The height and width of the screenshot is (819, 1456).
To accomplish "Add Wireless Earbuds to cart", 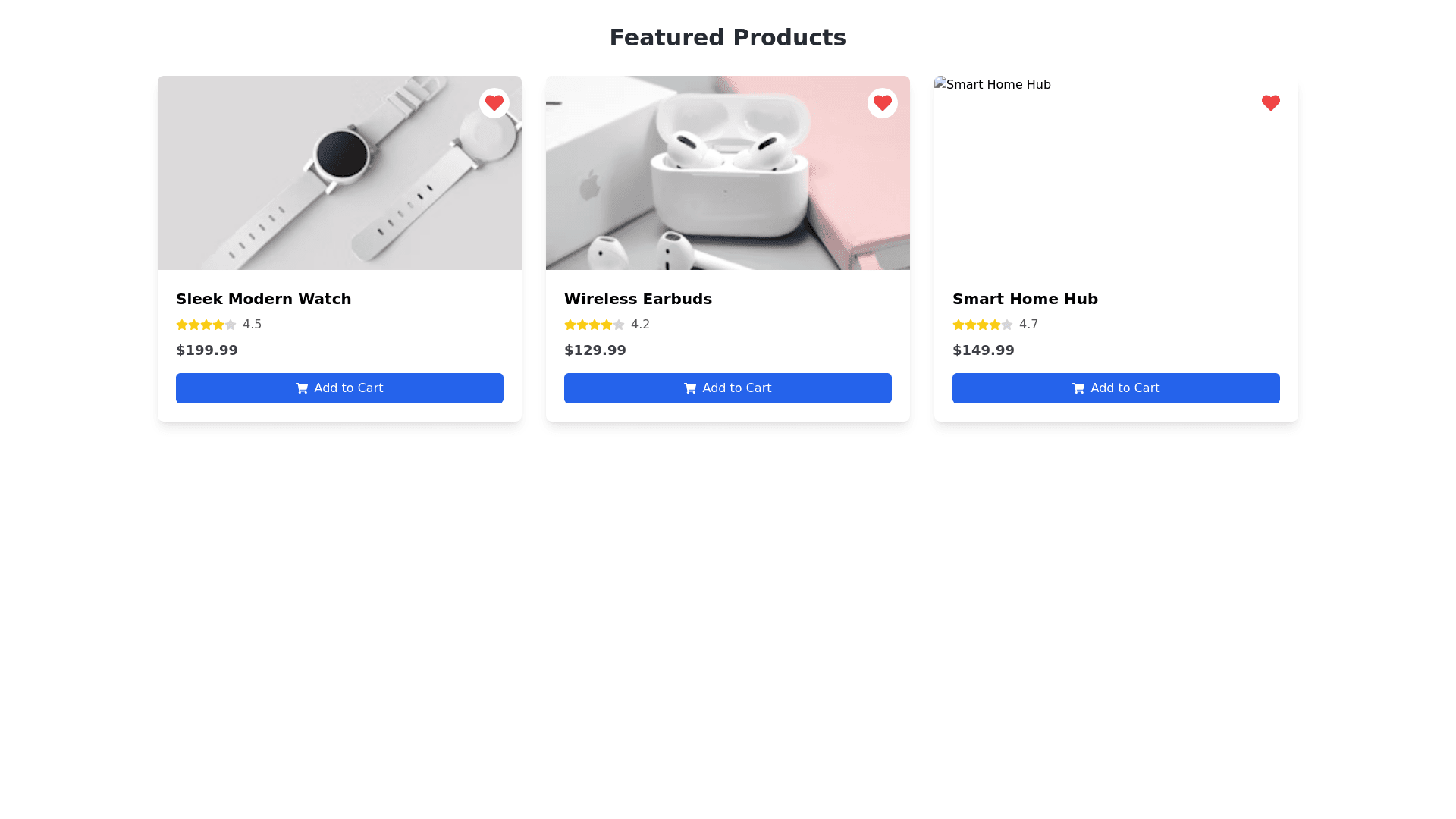I will point(728,388).
